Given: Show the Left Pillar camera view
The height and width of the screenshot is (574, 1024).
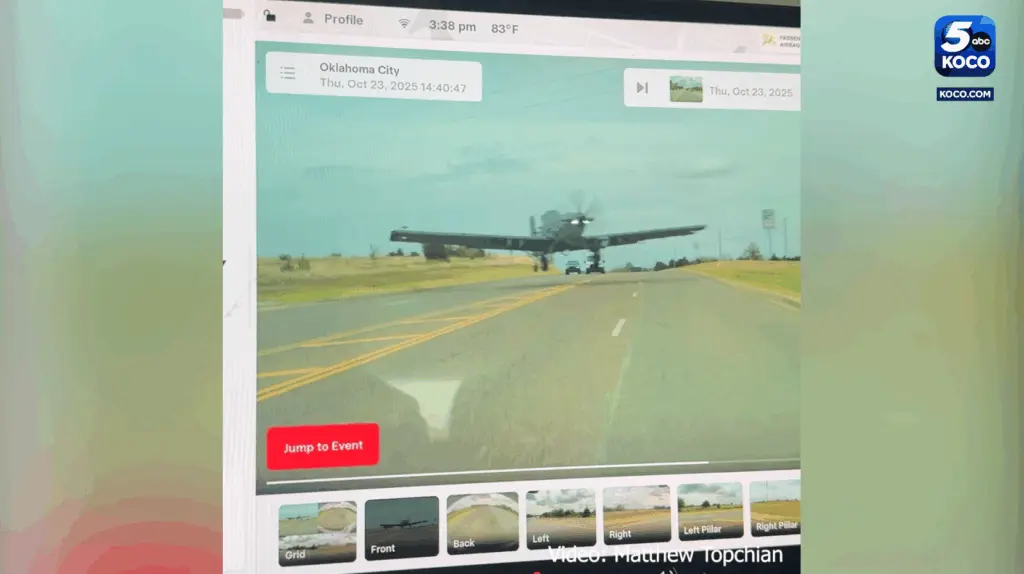Looking at the screenshot, I should [710, 510].
